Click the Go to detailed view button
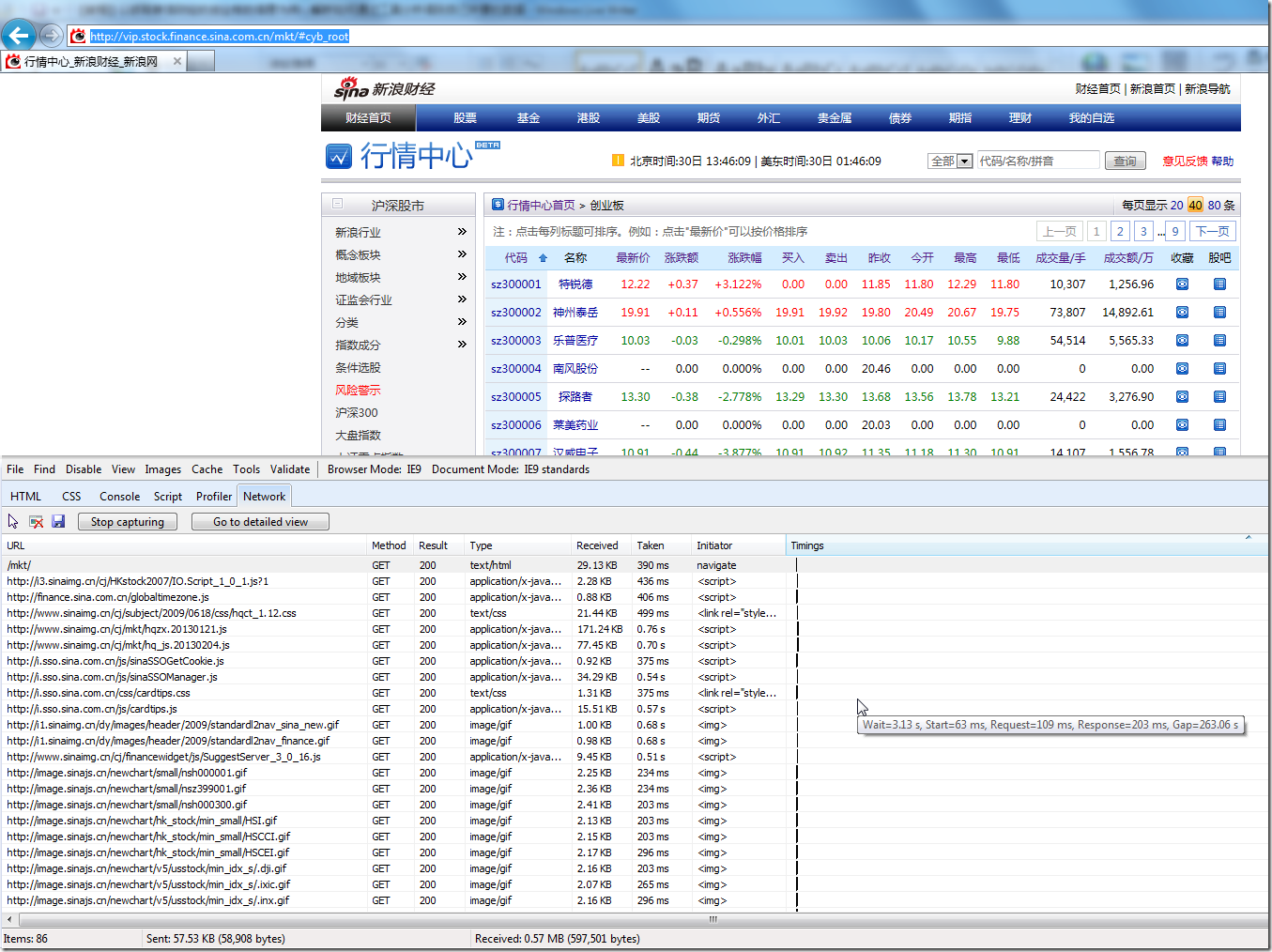The width and height of the screenshot is (1272, 952). click(260, 522)
